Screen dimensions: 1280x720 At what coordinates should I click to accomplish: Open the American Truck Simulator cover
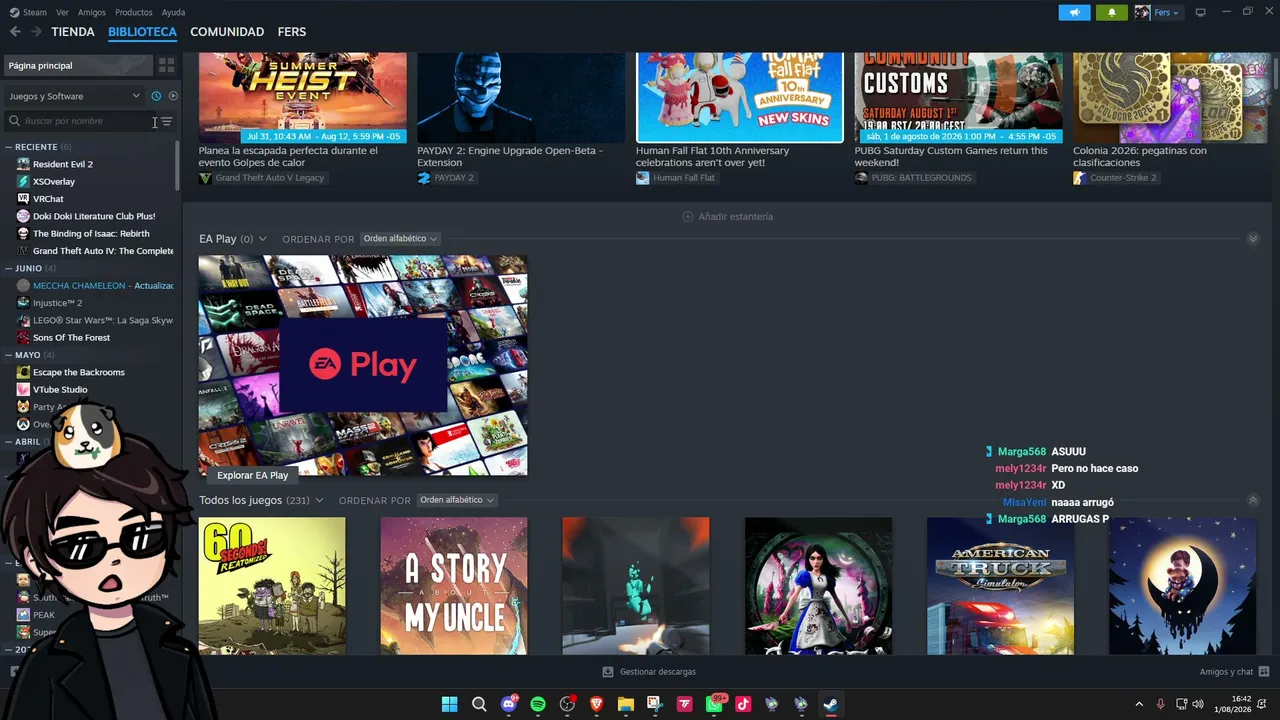pyautogui.click(x=1001, y=586)
